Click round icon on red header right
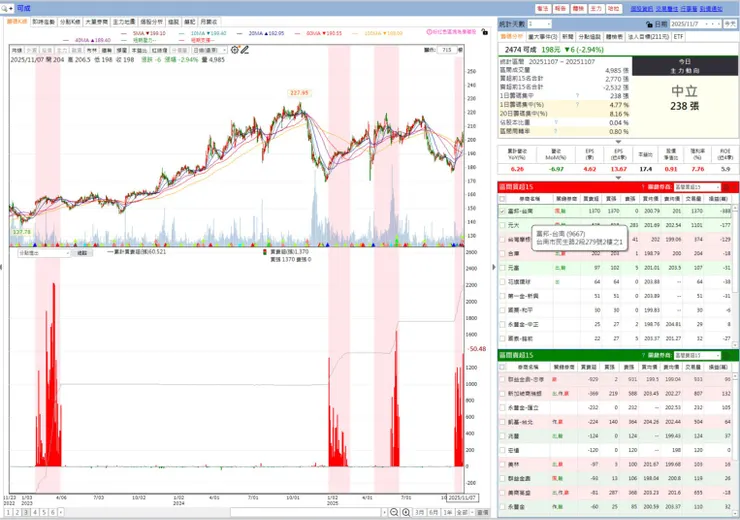Image resolution: width=740 pixels, height=520 pixels. 727,187
